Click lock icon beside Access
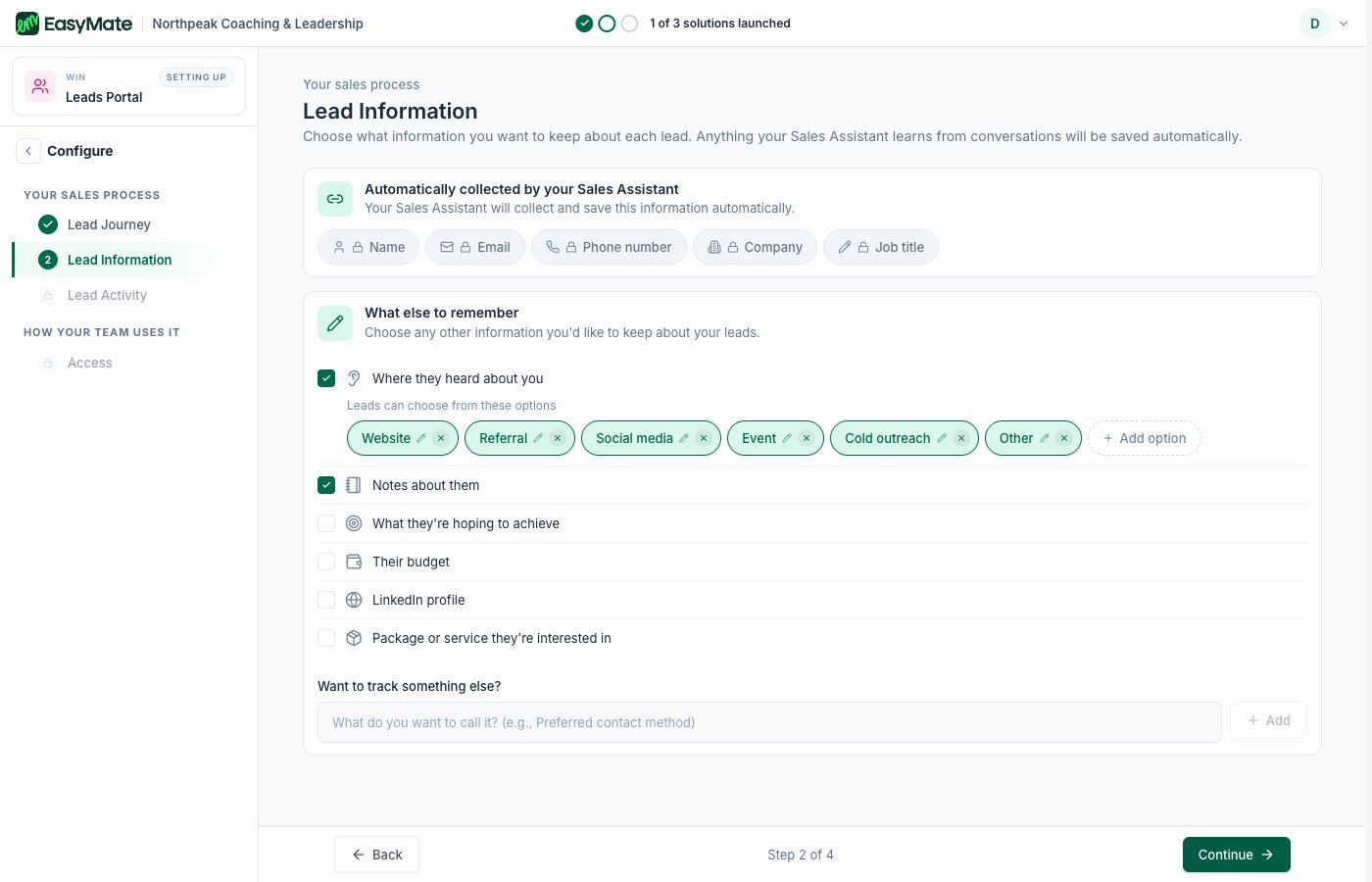 point(48,363)
